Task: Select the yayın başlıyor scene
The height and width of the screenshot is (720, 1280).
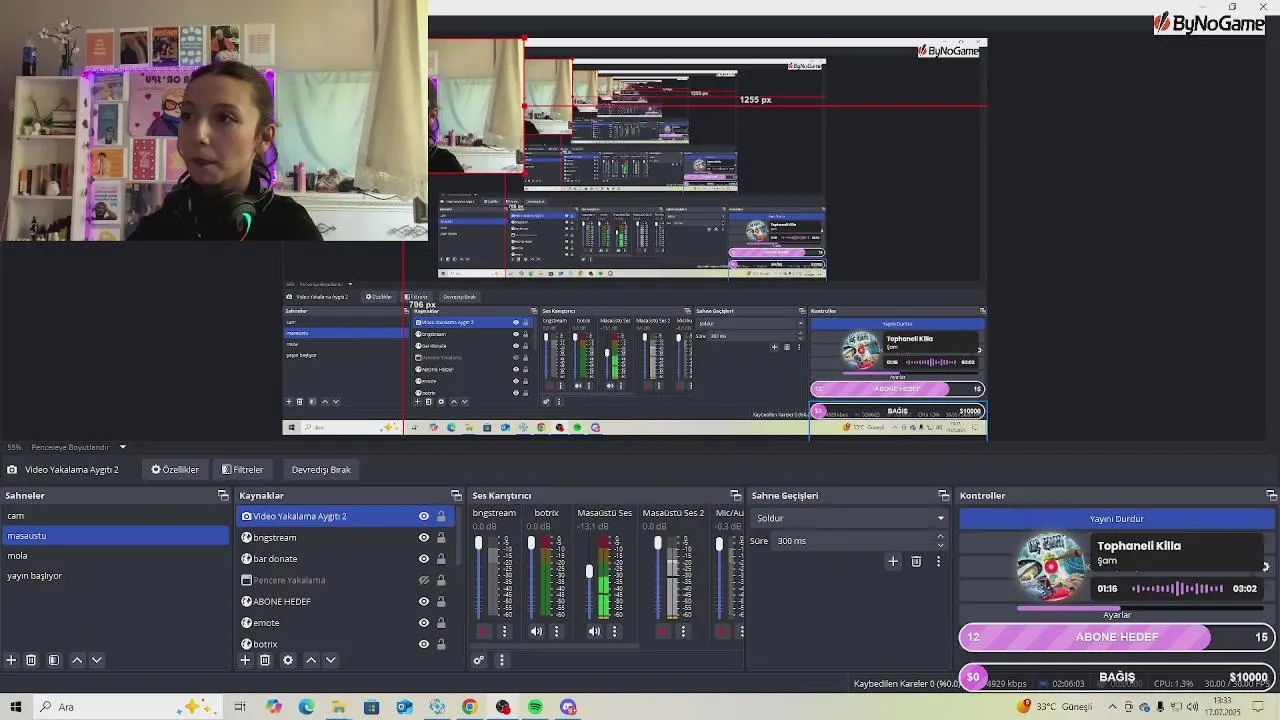Action: point(115,576)
